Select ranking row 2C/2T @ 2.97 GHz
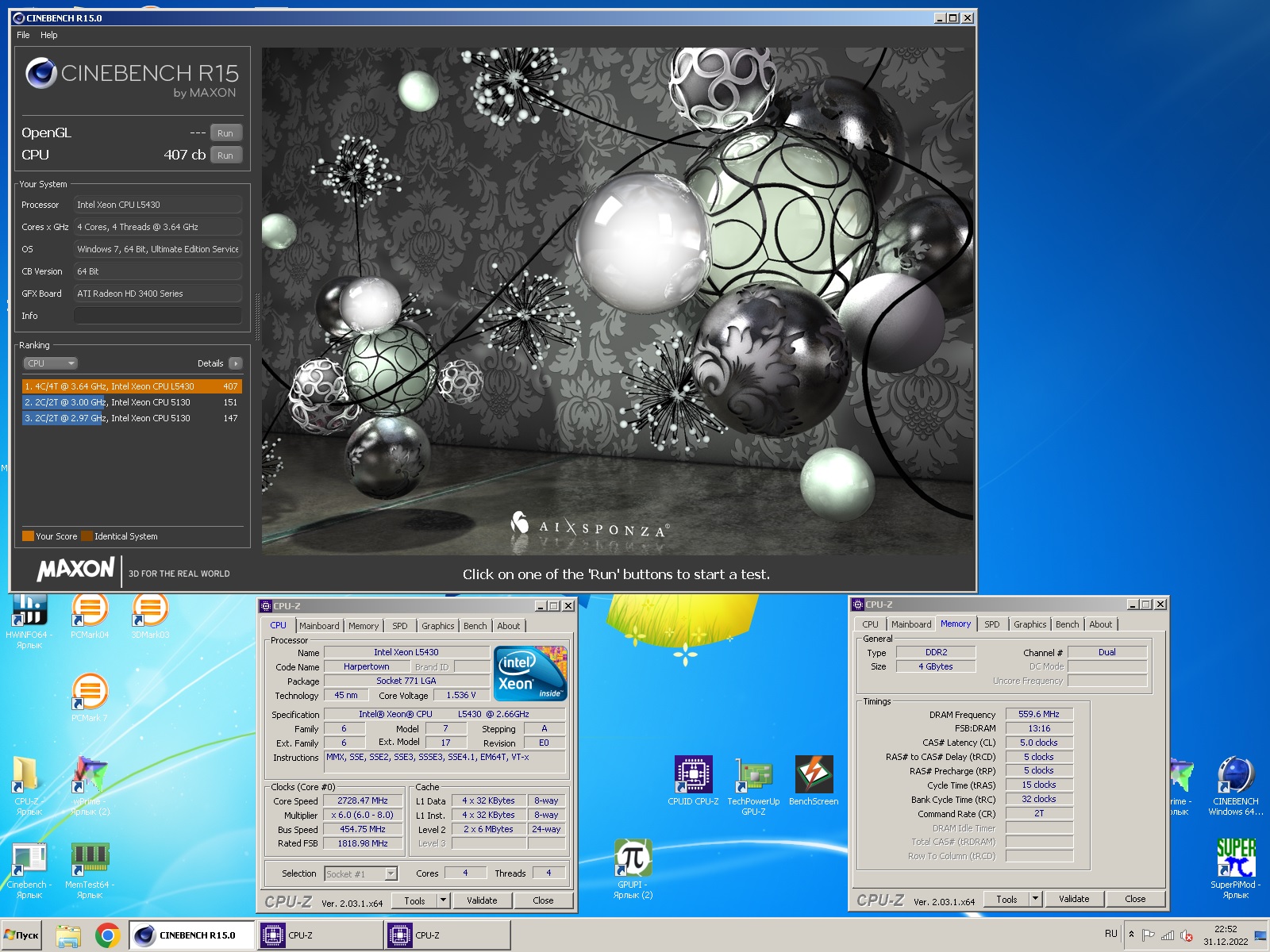Viewport: 1270px width, 952px height. click(132, 418)
